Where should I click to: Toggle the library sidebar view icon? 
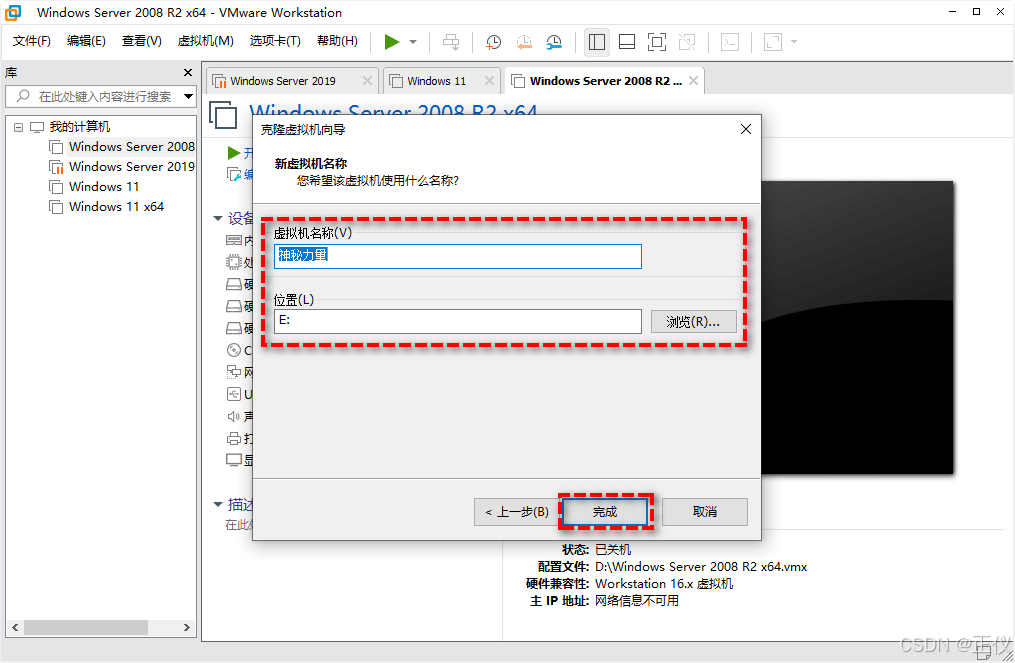[x=597, y=42]
